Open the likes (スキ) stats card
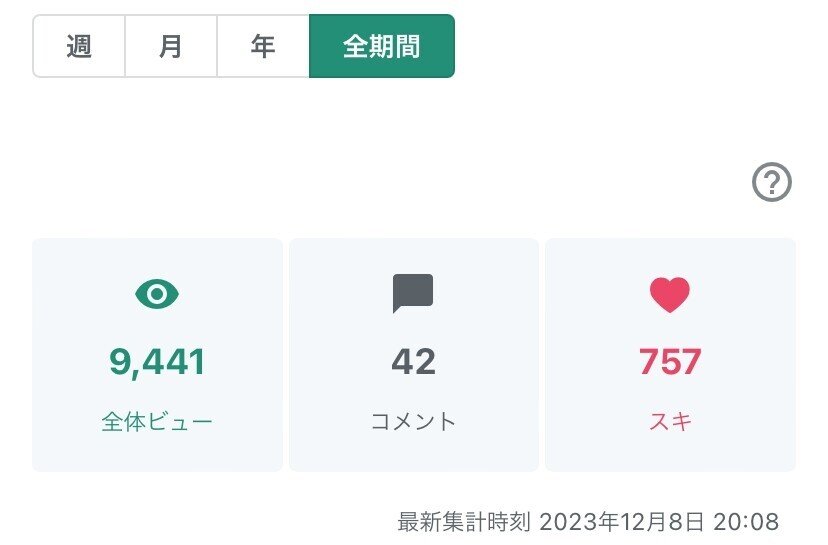The width and height of the screenshot is (828, 545). click(670, 450)
